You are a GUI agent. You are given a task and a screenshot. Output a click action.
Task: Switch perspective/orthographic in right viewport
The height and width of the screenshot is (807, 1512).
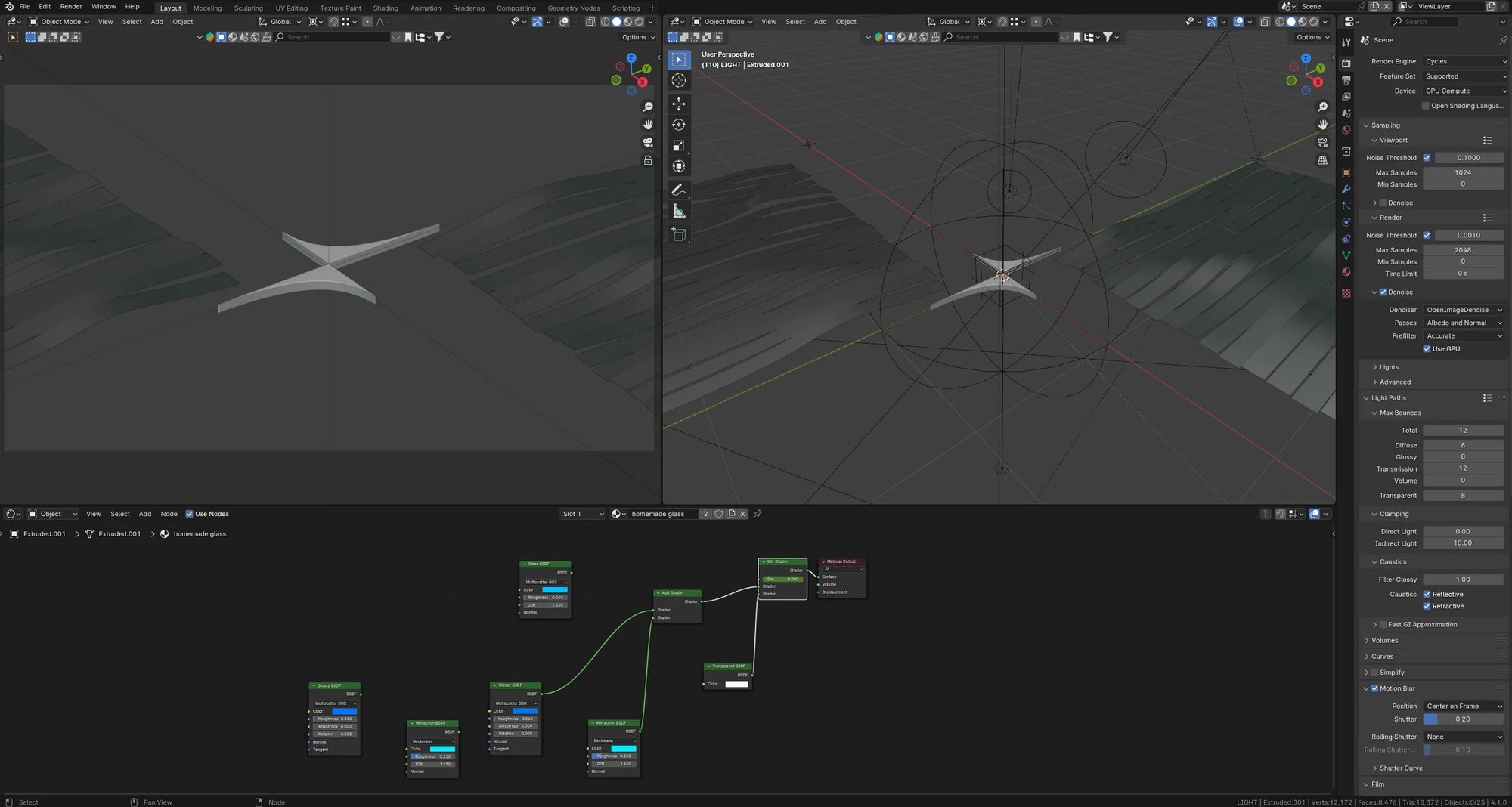[1322, 160]
